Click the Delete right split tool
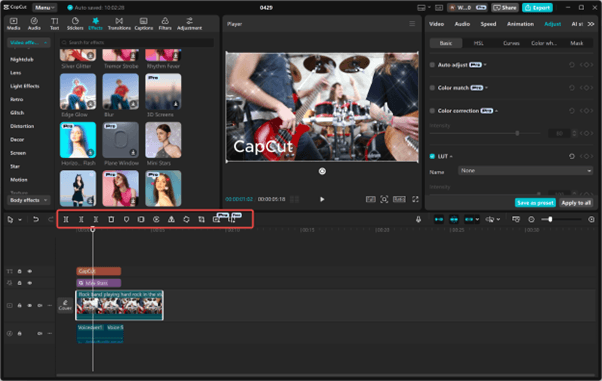 [96, 219]
